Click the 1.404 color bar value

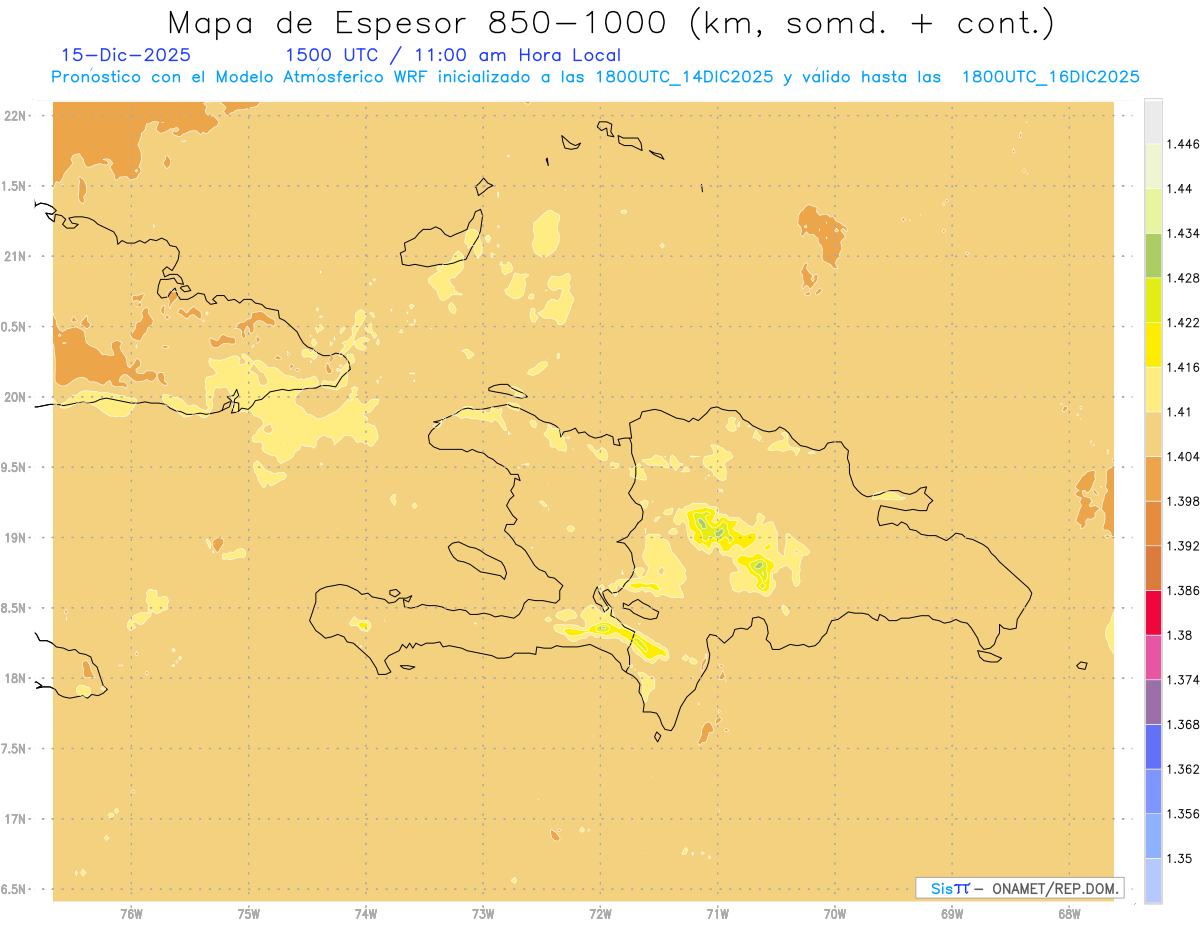pos(1184,456)
